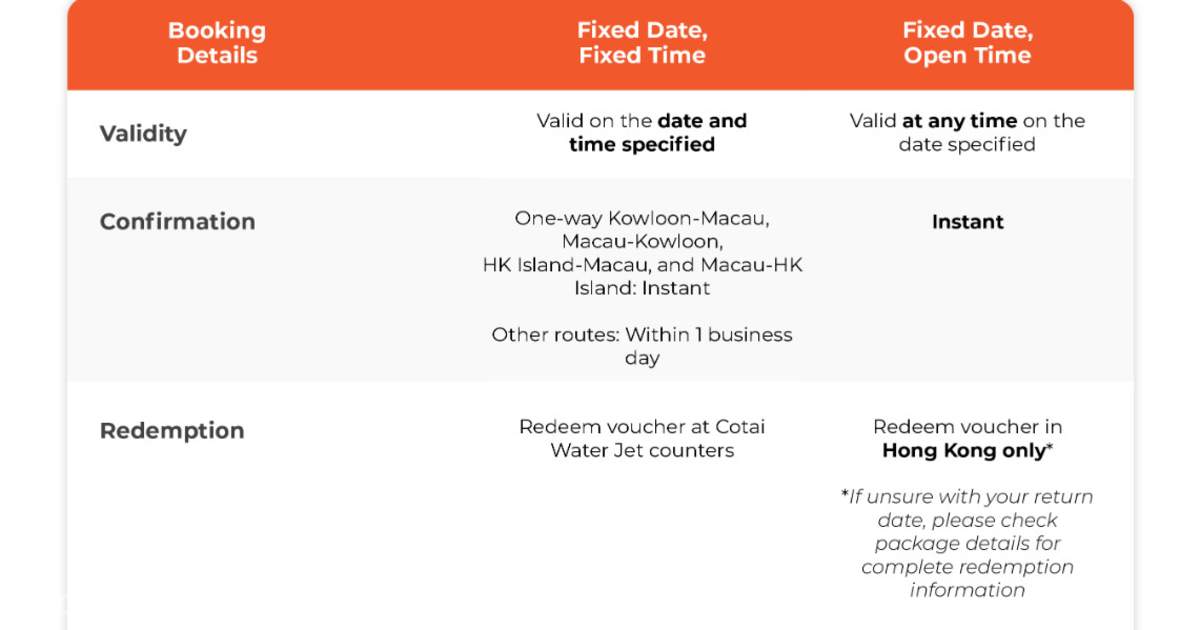
Task: Click the bold "at any time" text
Action: (x=959, y=121)
